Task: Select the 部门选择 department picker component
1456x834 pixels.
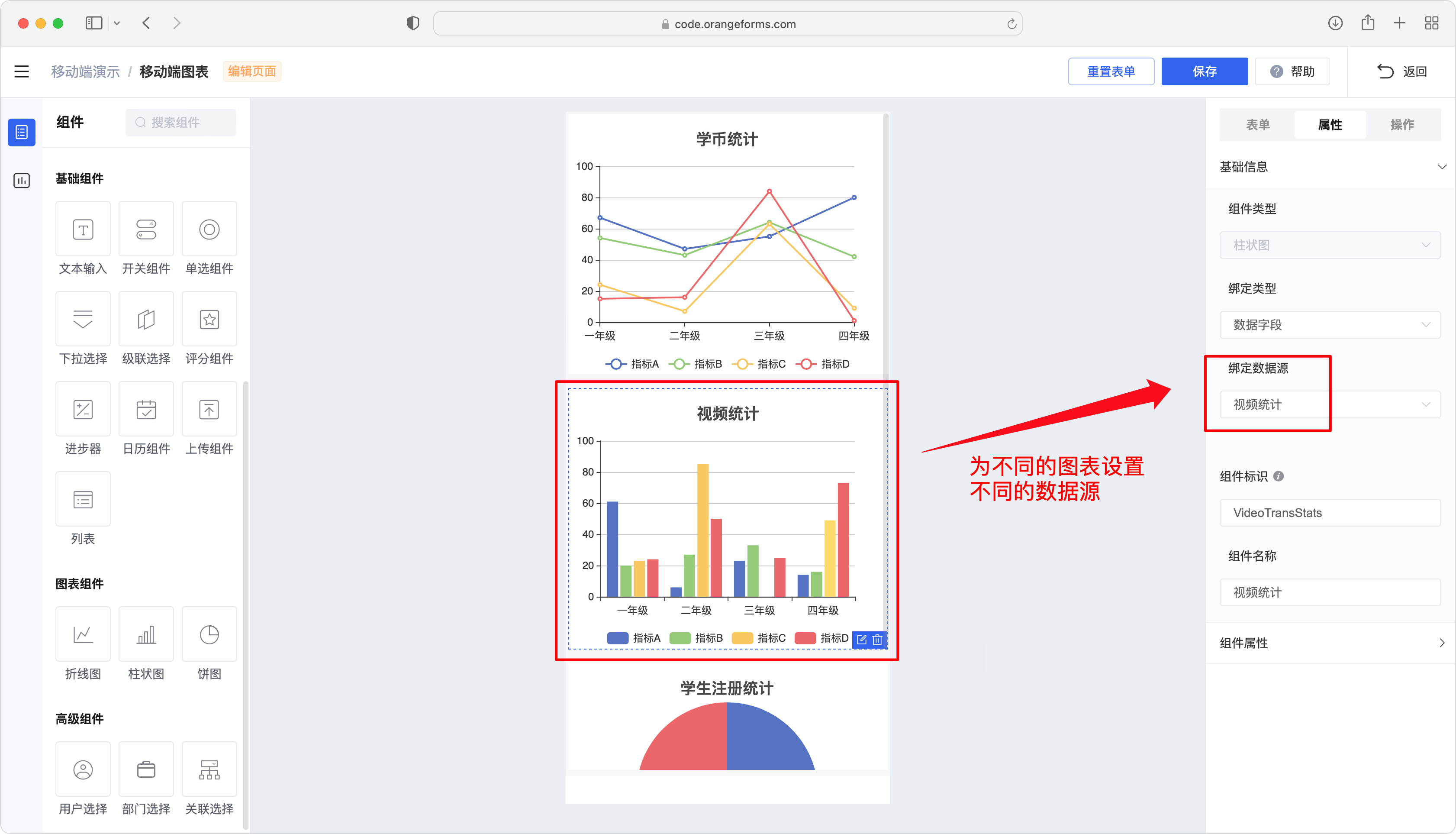Action: [x=146, y=769]
